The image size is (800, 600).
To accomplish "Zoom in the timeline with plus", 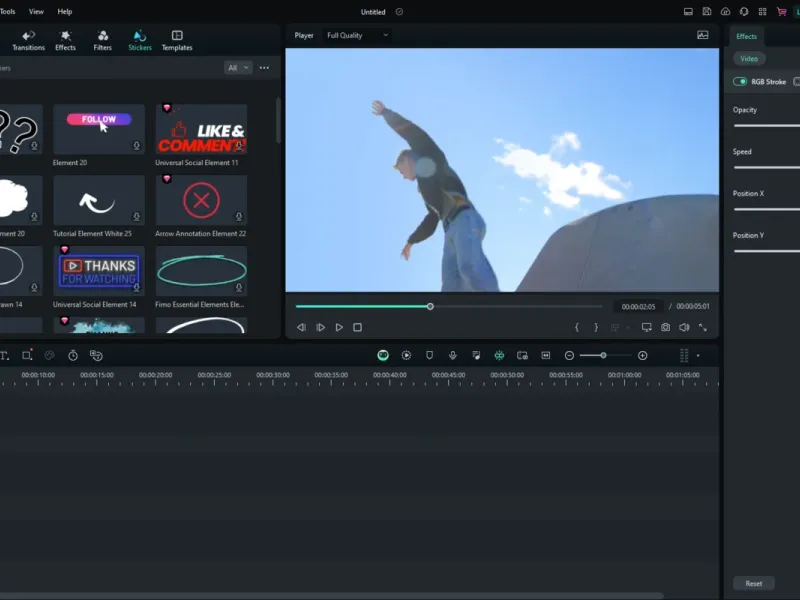I will (x=642, y=356).
